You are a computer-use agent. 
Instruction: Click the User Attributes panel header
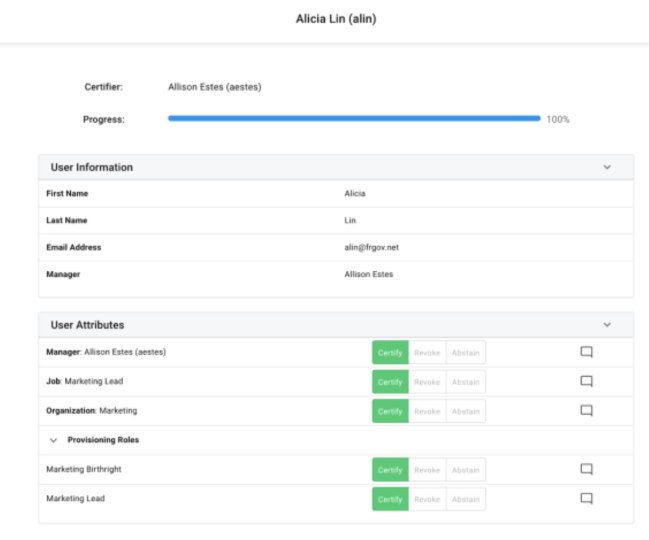[88, 325]
